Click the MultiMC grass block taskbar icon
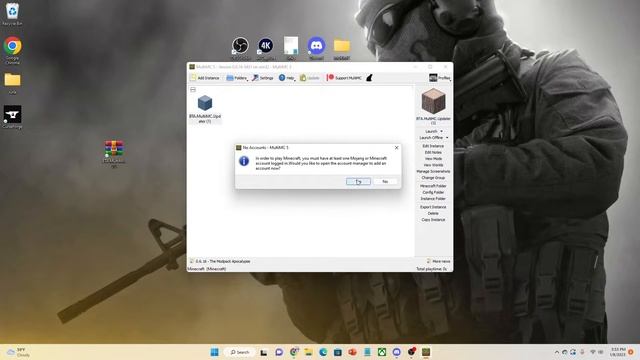 pos(426,352)
